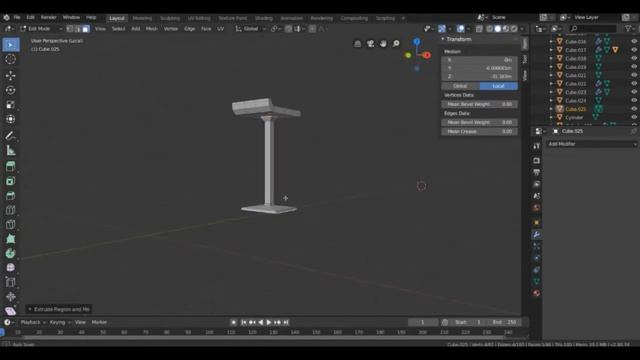This screenshot has width=640, height=360.
Task: Switch to solid viewport shading
Action: click(498, 29)
